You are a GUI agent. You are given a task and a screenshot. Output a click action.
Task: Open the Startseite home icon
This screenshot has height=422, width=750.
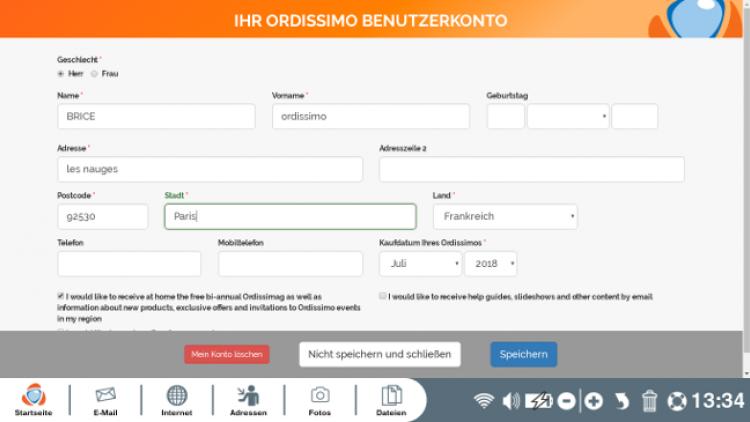[x=33, y=400]
